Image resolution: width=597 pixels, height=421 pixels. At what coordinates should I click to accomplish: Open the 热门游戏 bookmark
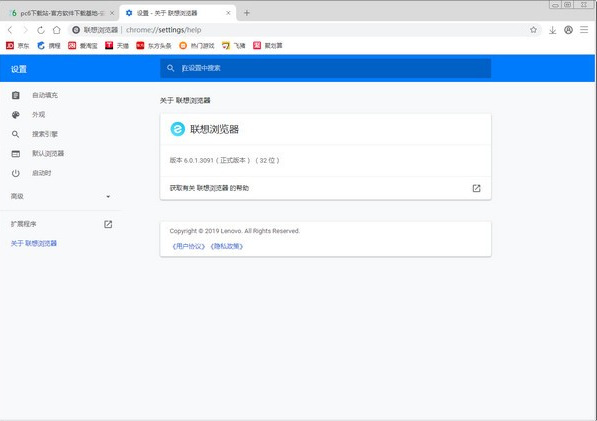pos(197,46)
